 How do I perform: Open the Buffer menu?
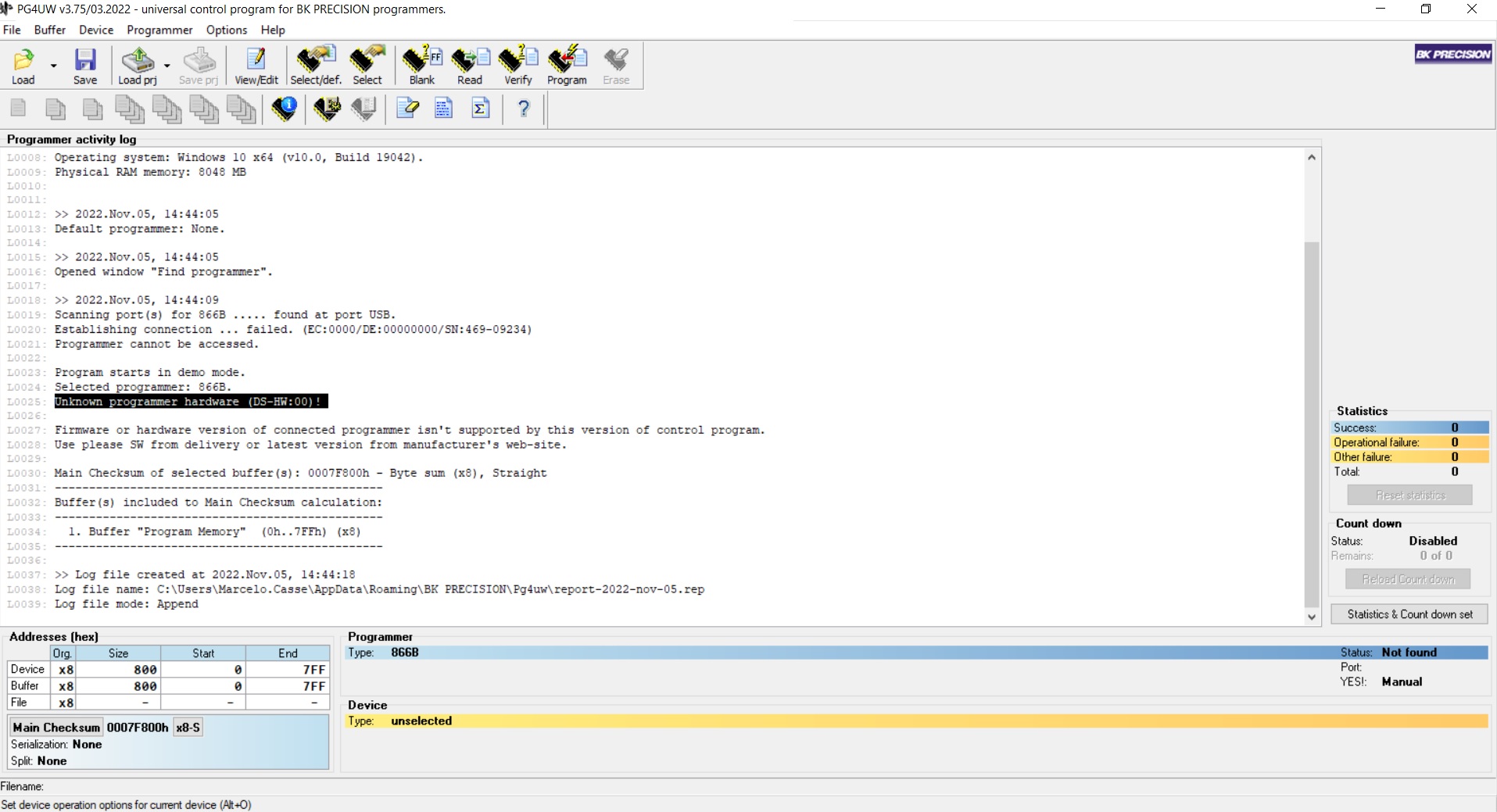(50, 30)
